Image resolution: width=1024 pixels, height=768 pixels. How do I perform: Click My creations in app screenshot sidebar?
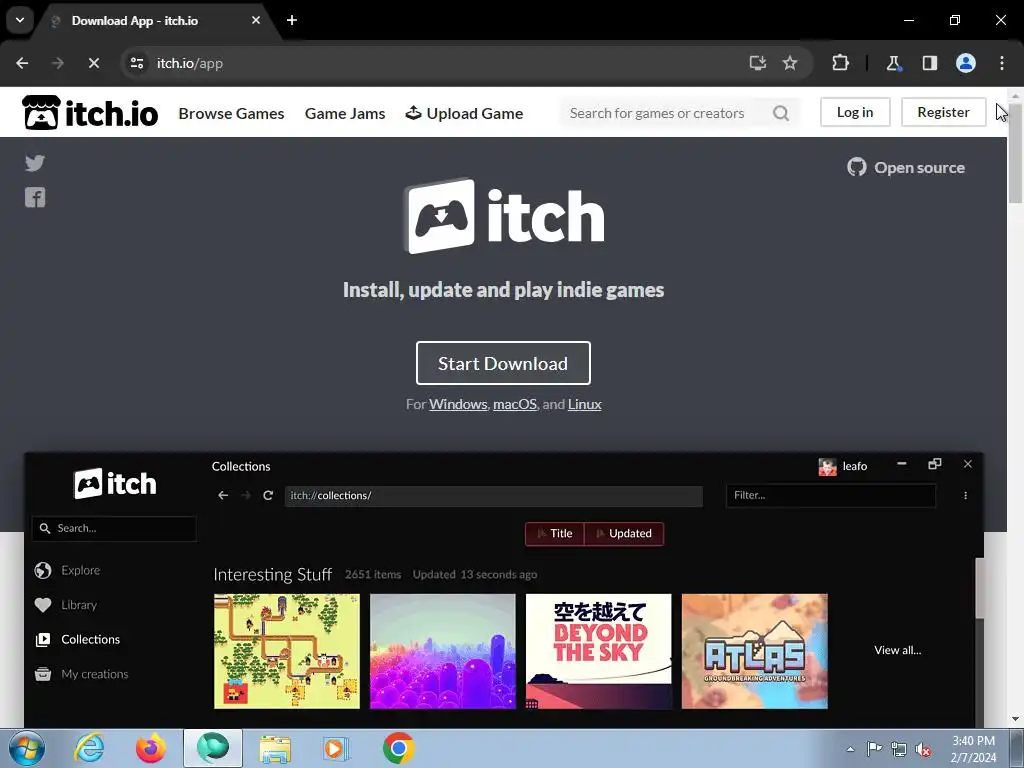[82, 674]
